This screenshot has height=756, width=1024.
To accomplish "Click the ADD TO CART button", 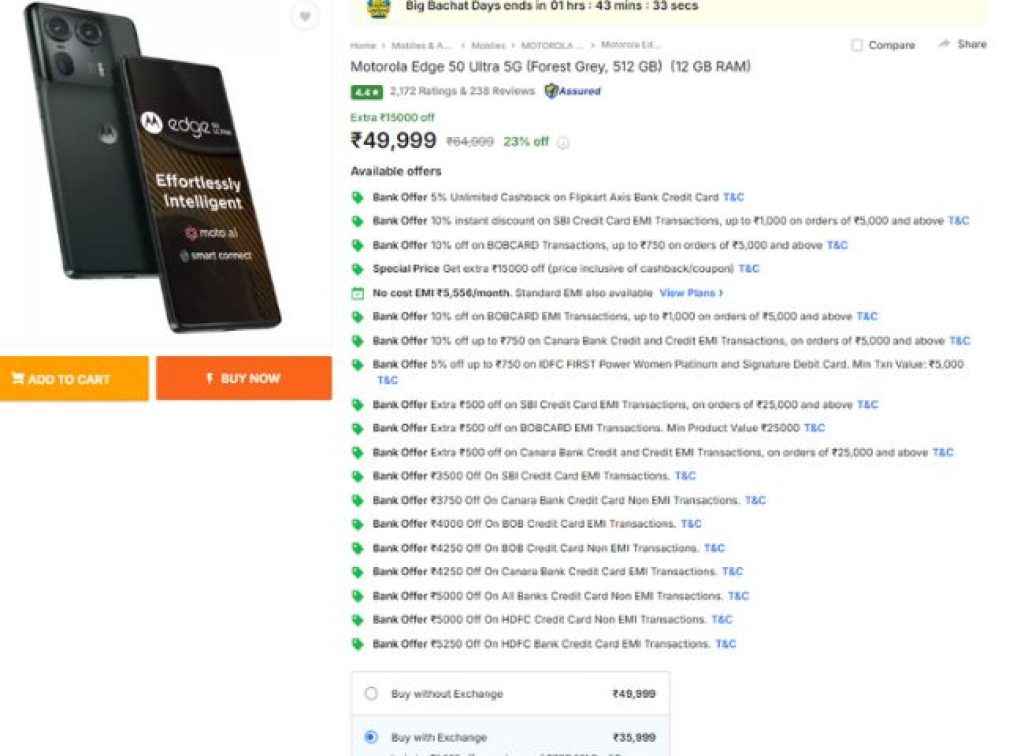I will (74, 379).
